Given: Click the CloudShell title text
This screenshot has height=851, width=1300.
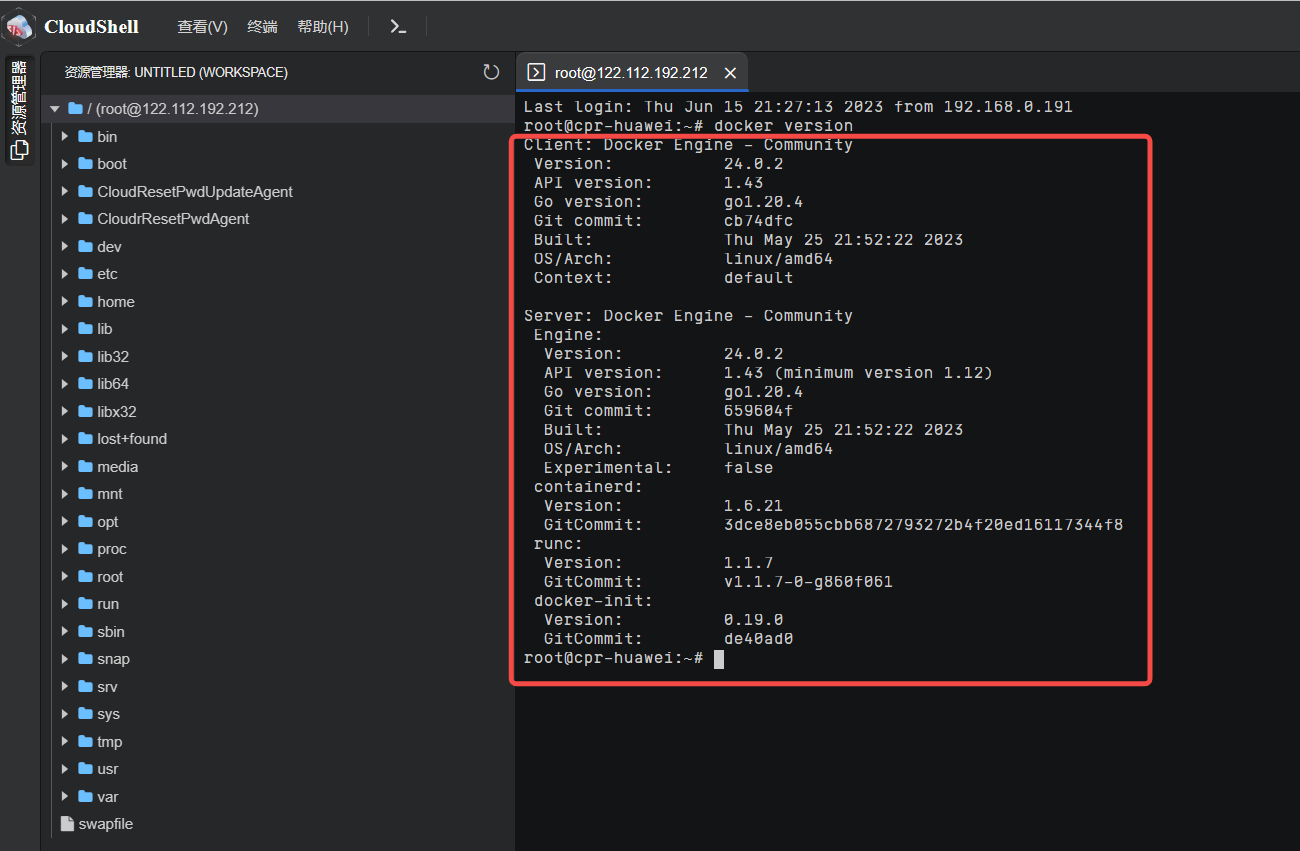Looking at the screenshot, I should 91,27.
